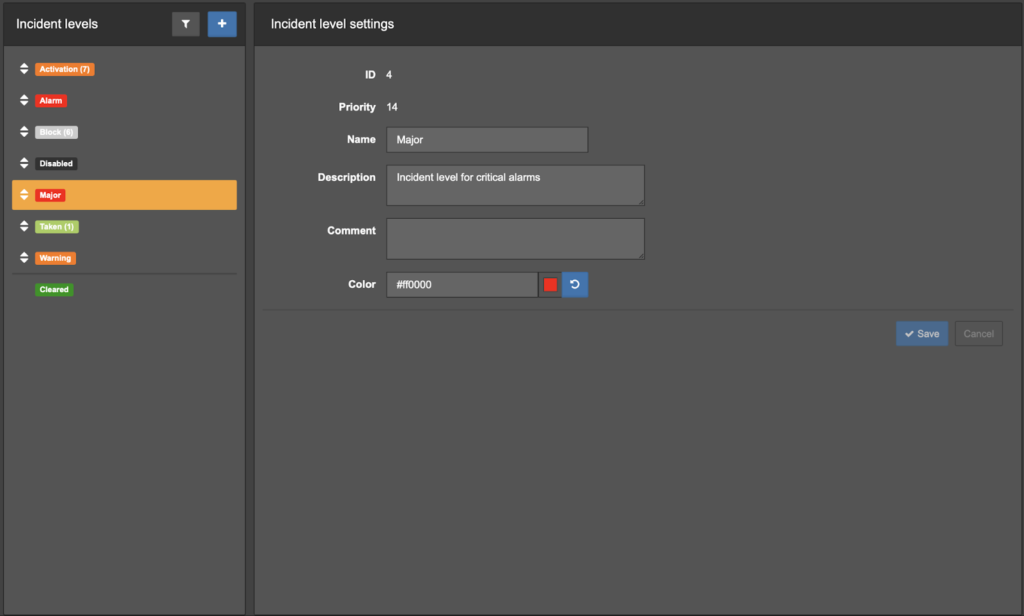Click the reorder arrows next to Alarm
This screenshot has width=1024, height=616.
tap(24, 101)
